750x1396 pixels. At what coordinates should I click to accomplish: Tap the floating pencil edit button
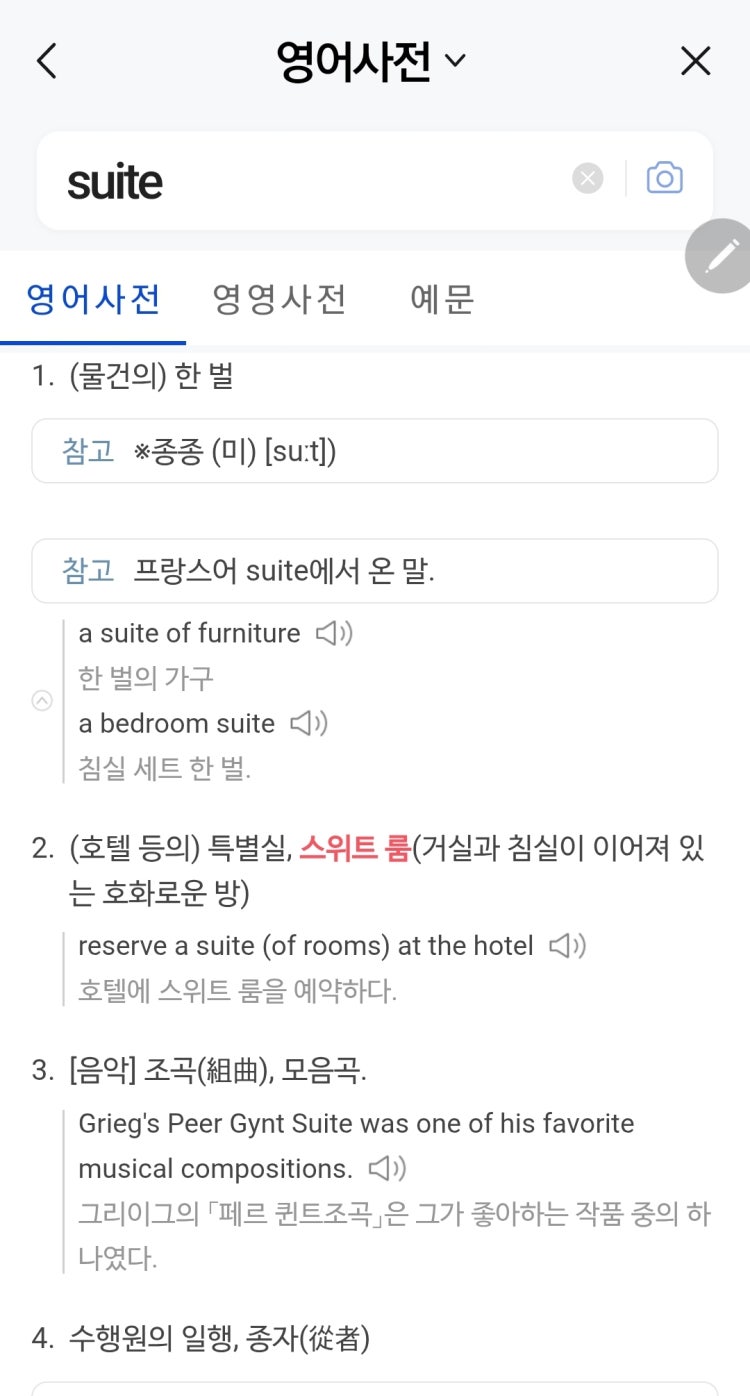point(720,256)
